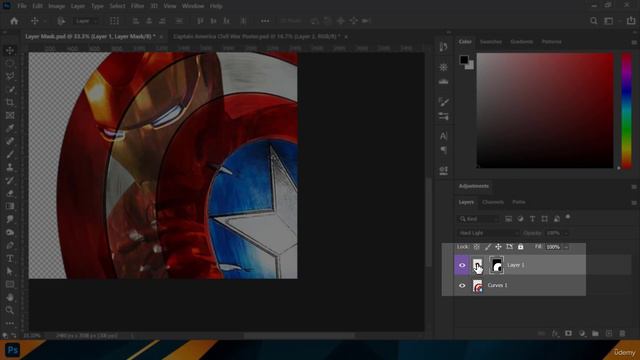Select the Dodge tool
The height and width of the screenshot is (360, 640).
pos(10,232)
